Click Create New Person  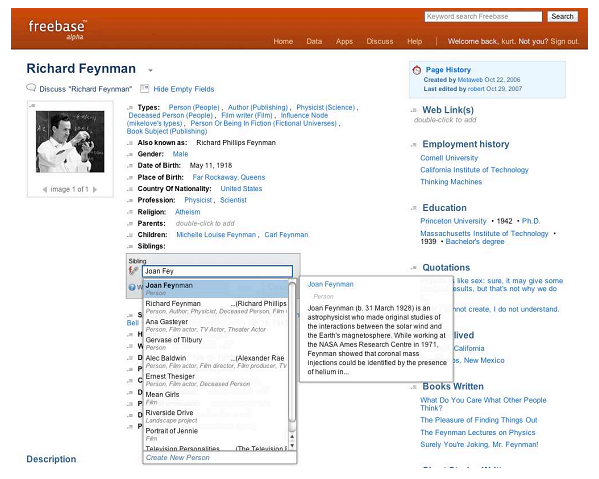[178, 458]
